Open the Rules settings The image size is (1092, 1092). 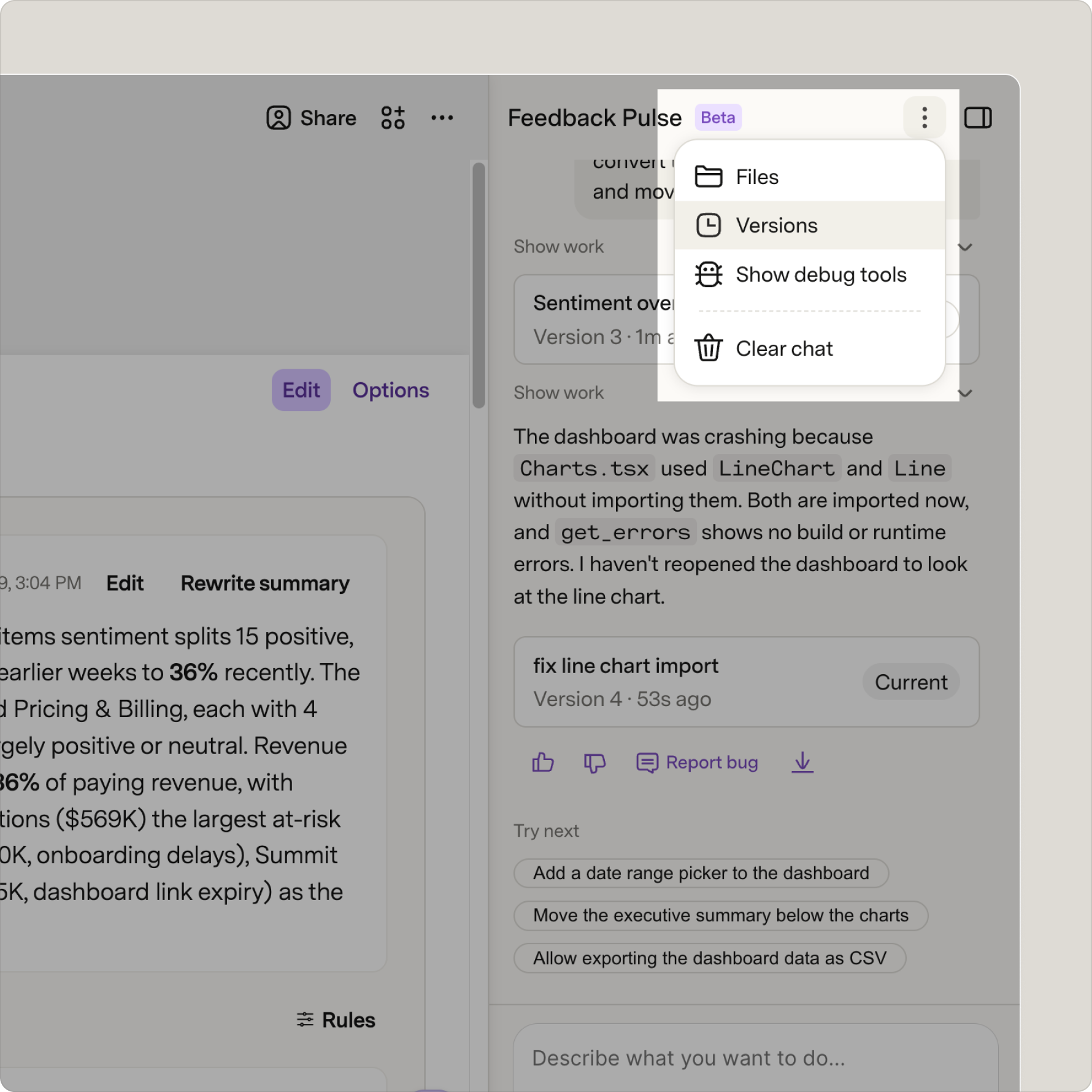pyautogui.click(x=336, y=1020)
